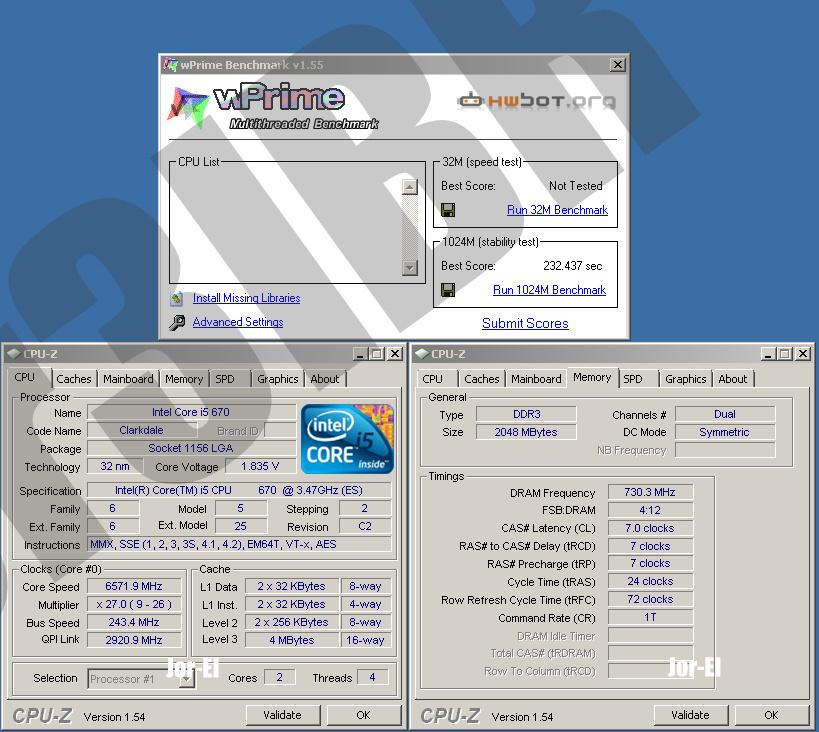The height and width of the screenshot is (732, 819).
Task: Open Install Missing Libraries link
Action: point(246,298)
